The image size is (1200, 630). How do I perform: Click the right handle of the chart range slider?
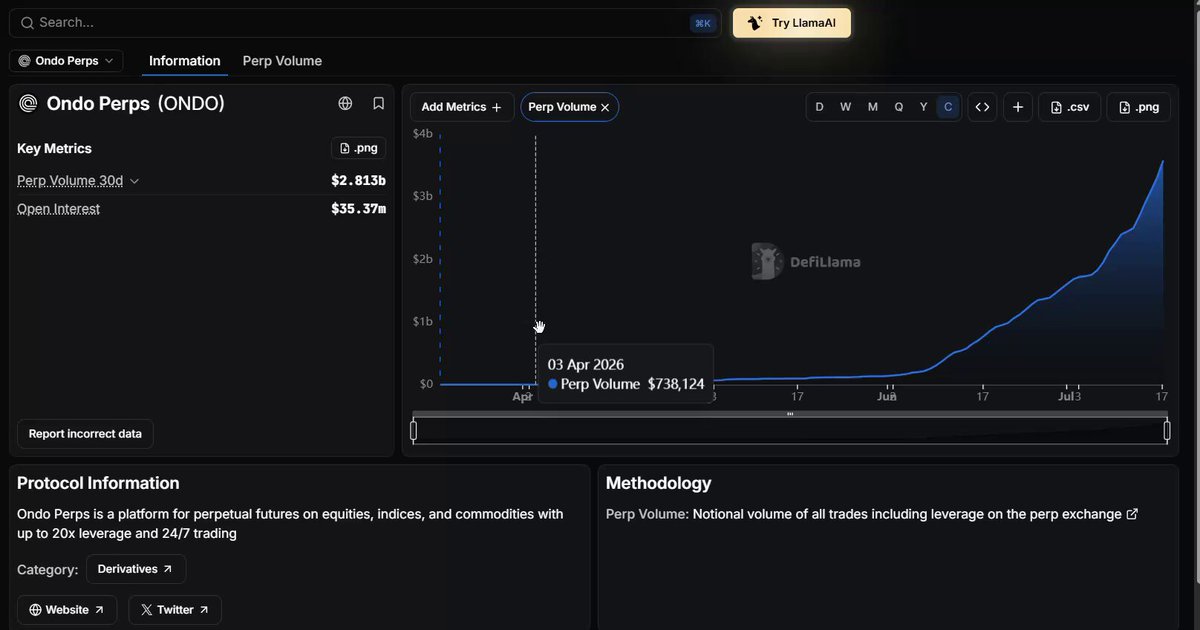pyautogui.click(x=1167, y=431)
